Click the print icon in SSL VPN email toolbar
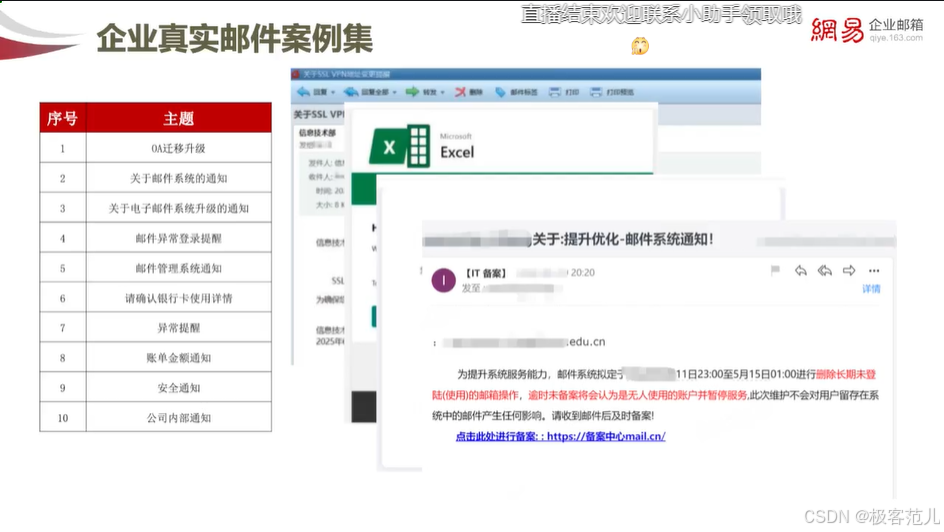This screenshot has width=944, height=532. (555, 92)
